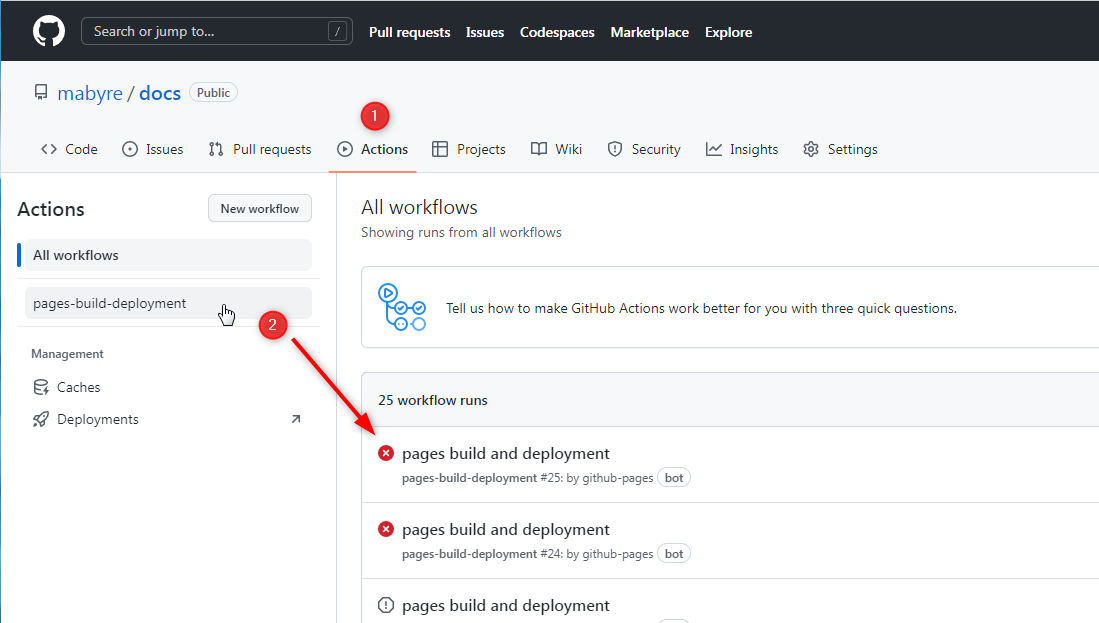The width and height of the screenshot is (1099, 623).
Task: Click the Wiki tab book icon
Action: (539, 149)
